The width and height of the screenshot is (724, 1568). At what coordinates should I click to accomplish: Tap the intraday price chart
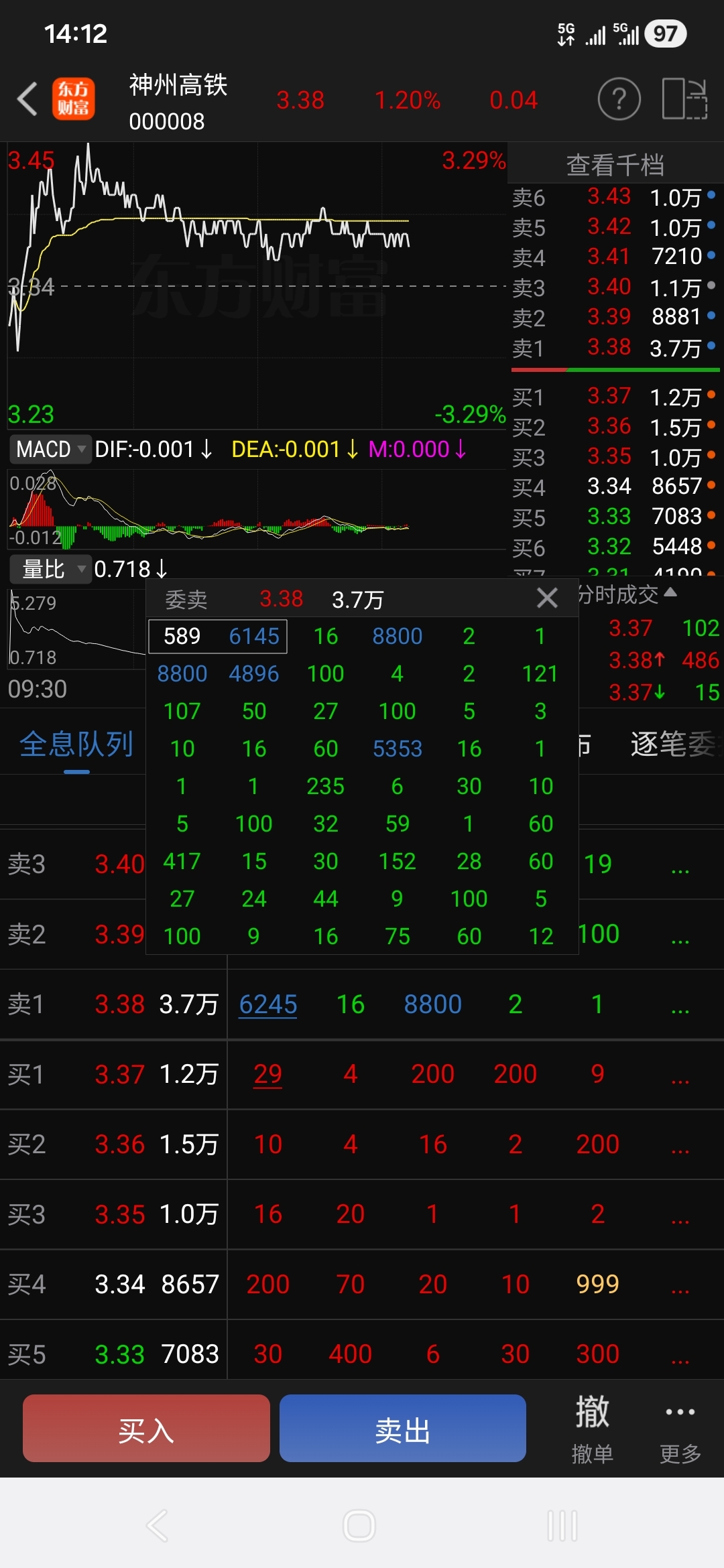(257, 285)
